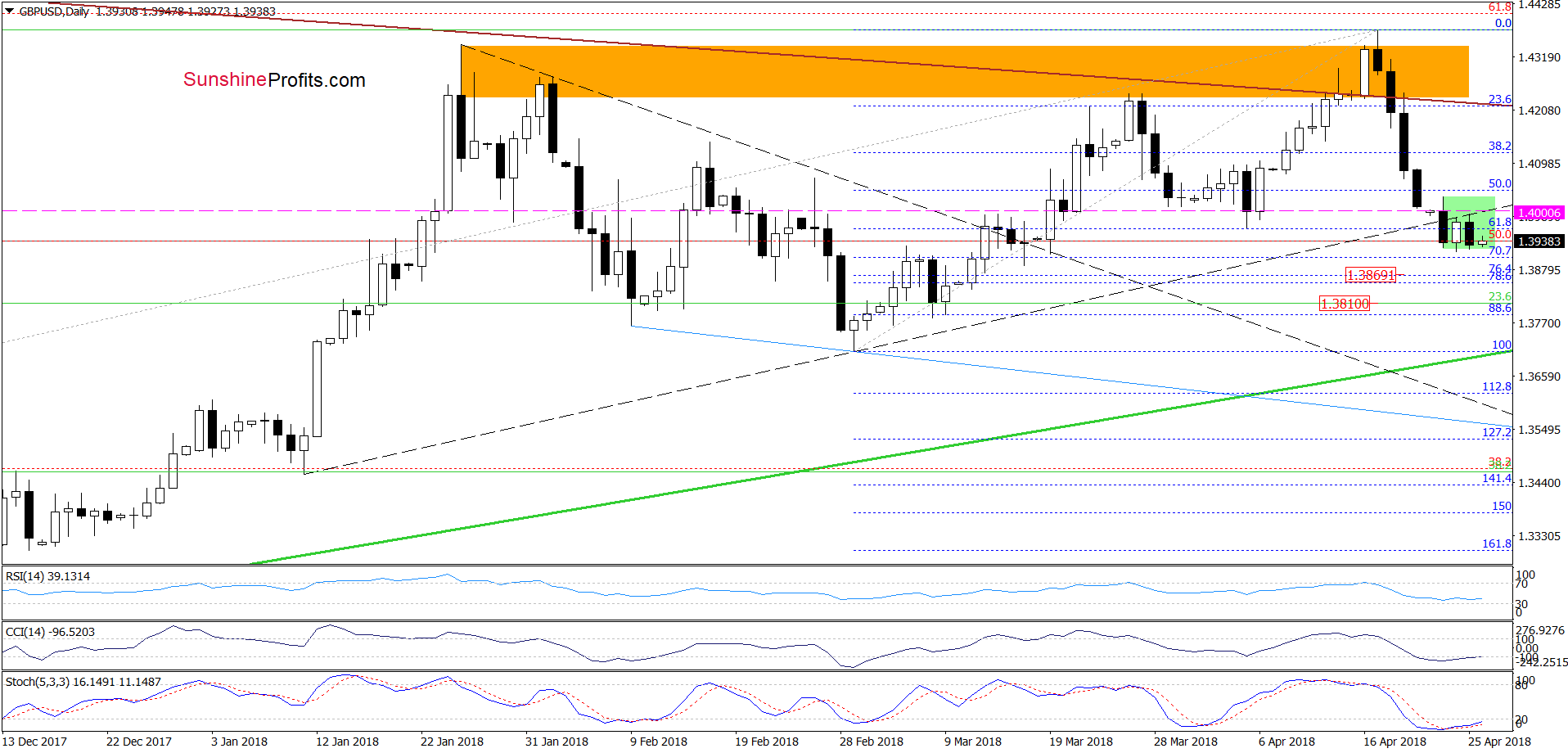Click the 28 Feb 2018 date label
The image size is (1568, 753).
[871, 742]
